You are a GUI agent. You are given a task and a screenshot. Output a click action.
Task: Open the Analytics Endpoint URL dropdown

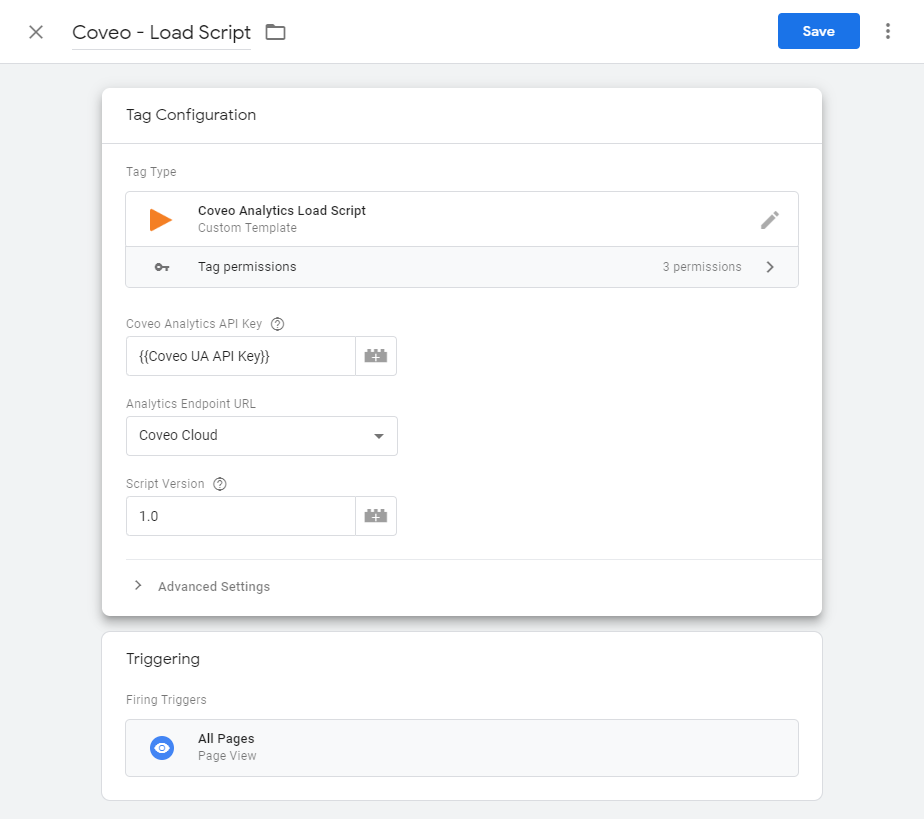(262, 436)
